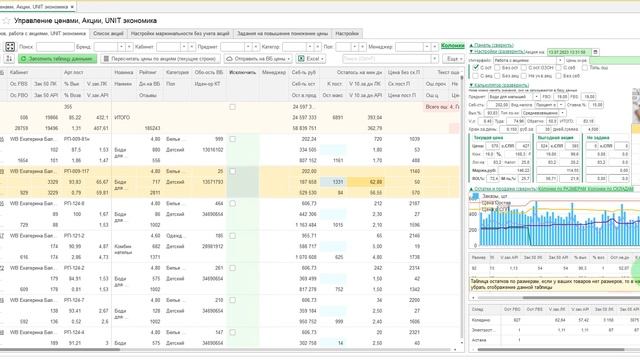Clear the Кабинет filter with its x button
Screen dimensions: 640x360
192,47
